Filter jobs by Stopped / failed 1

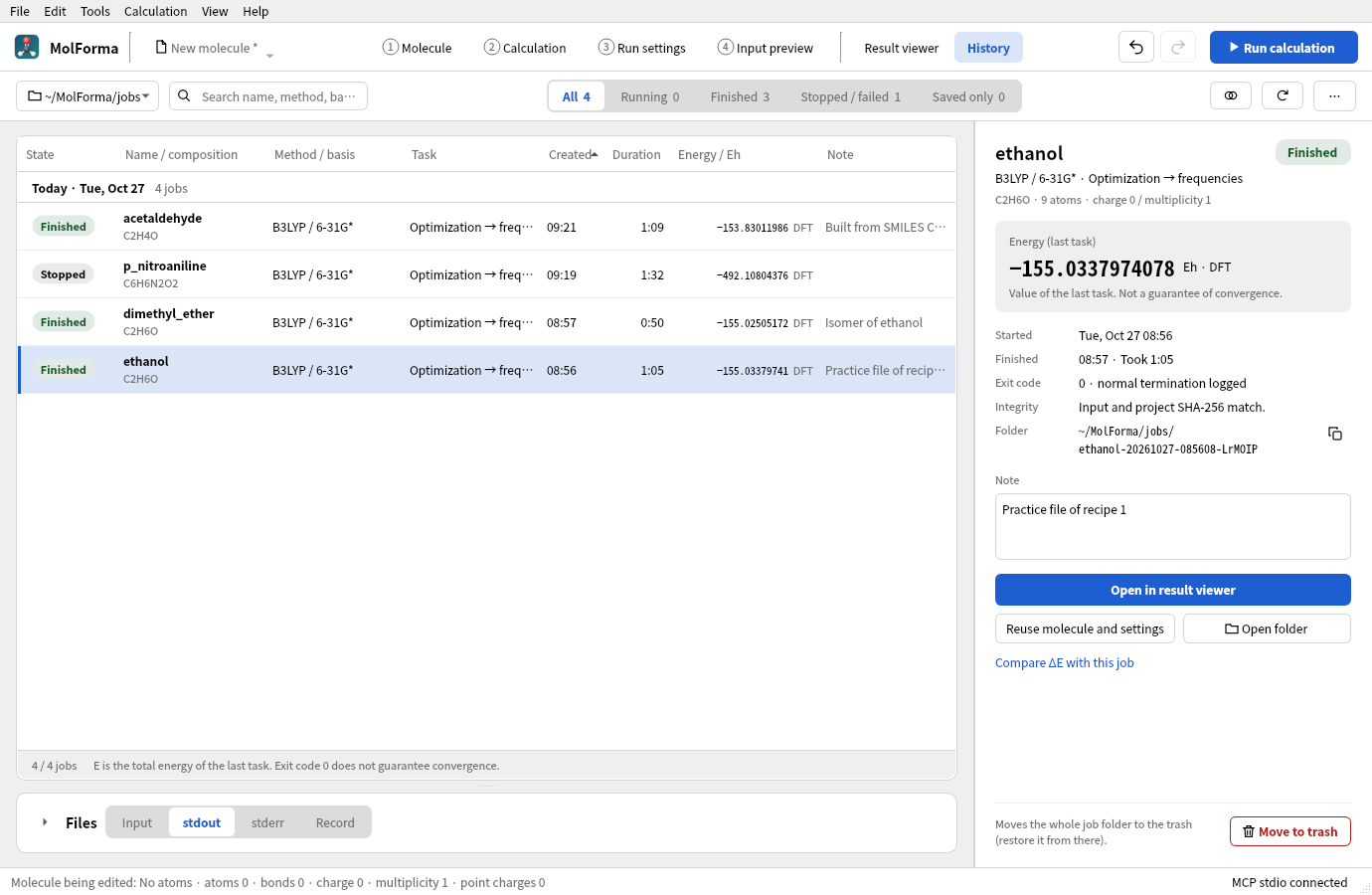[x=851, y=96]
